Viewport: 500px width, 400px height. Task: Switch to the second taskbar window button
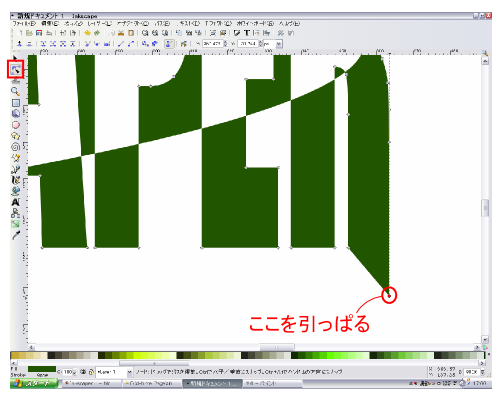pos(151,383)
